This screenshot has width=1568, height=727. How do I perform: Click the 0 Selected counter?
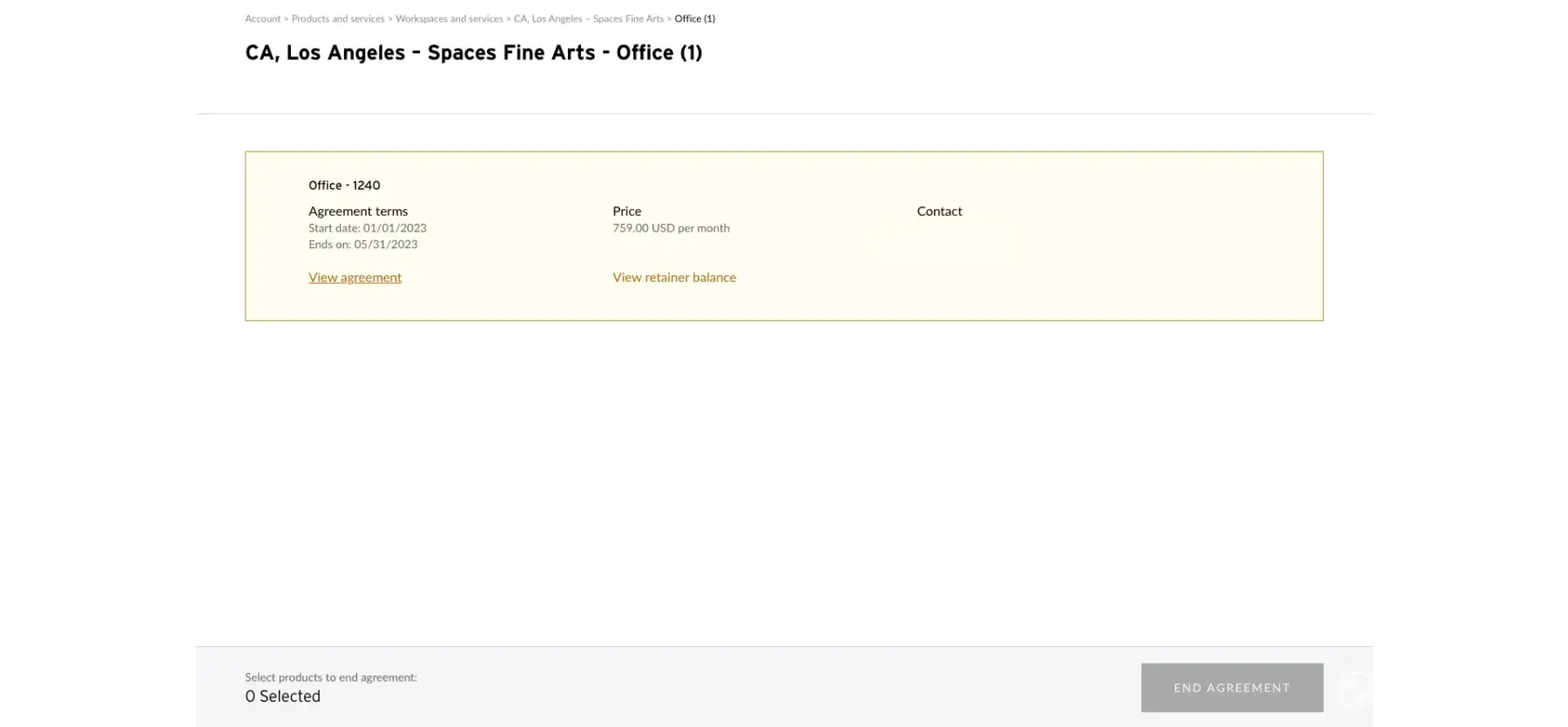tap(283, 697)
